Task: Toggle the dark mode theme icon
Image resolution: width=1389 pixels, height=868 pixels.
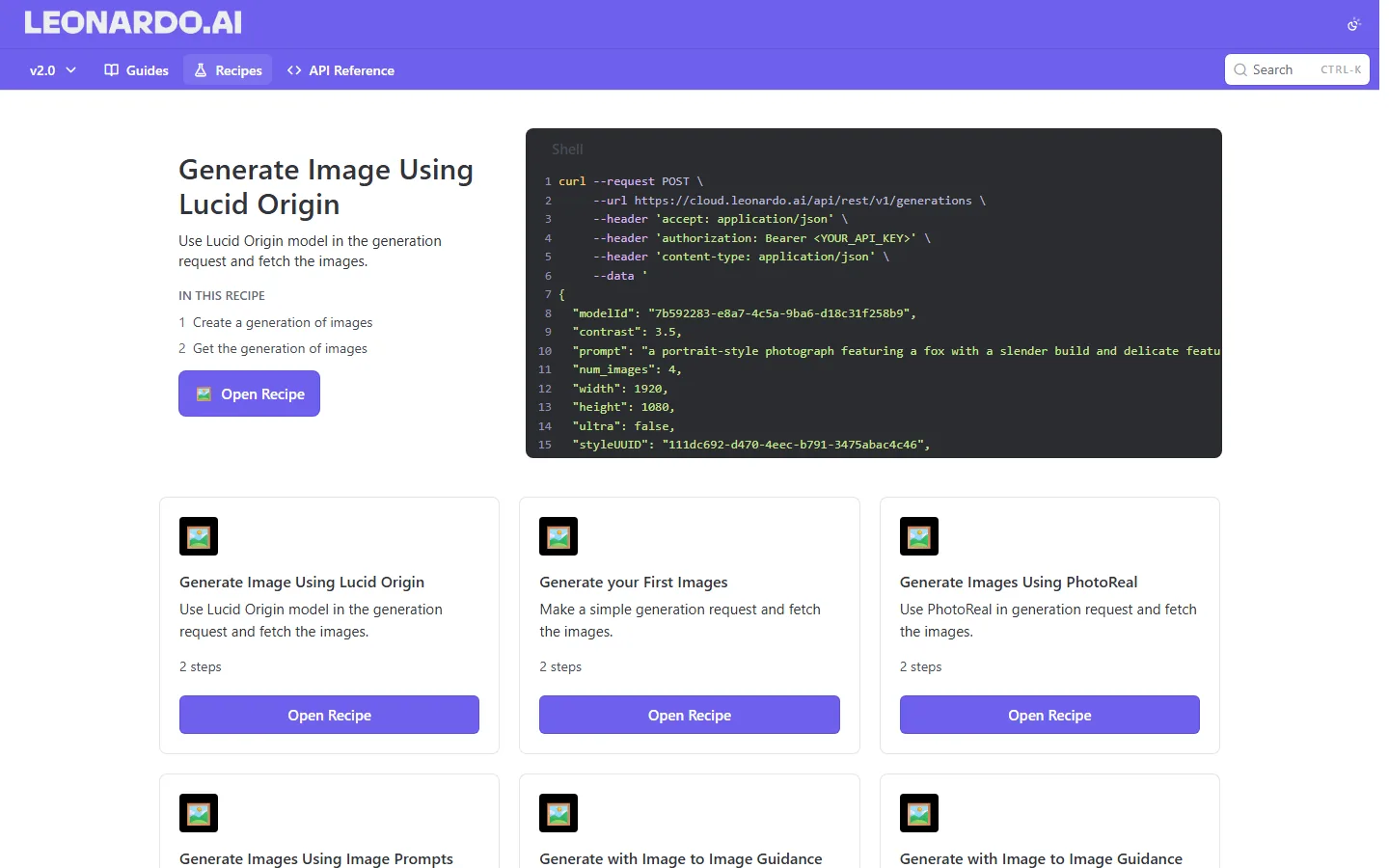Action: coord(1353,24)
